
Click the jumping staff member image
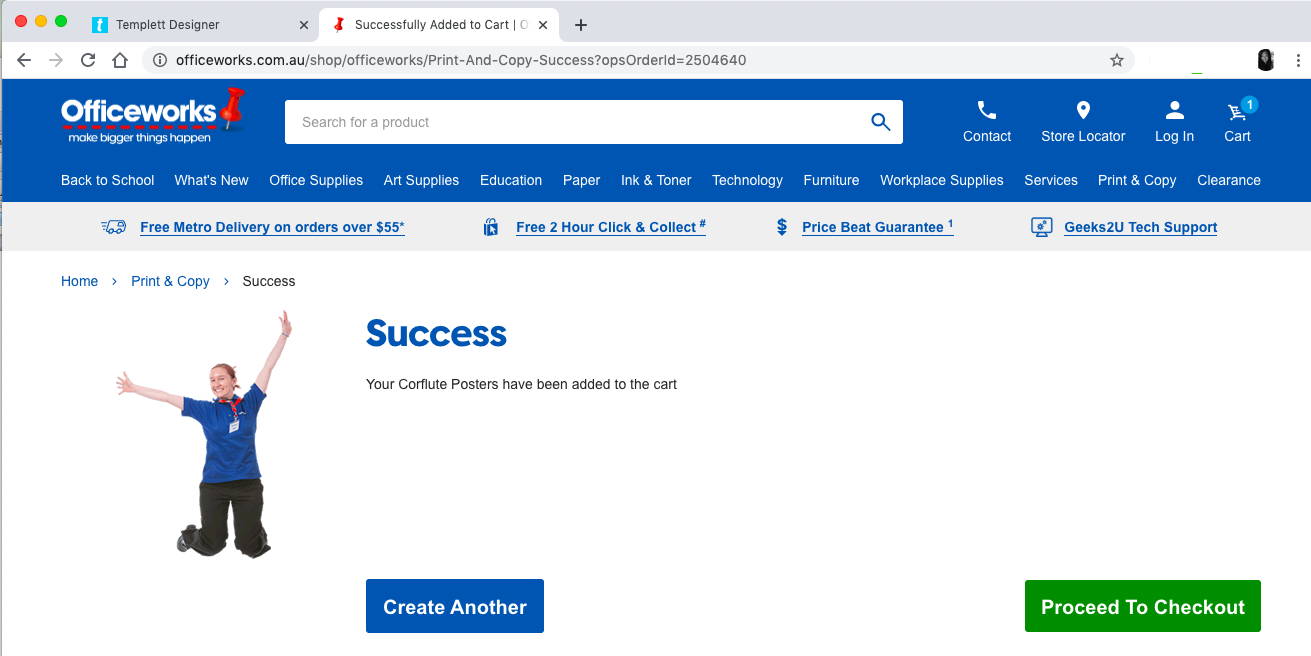[x=204, y=434]
